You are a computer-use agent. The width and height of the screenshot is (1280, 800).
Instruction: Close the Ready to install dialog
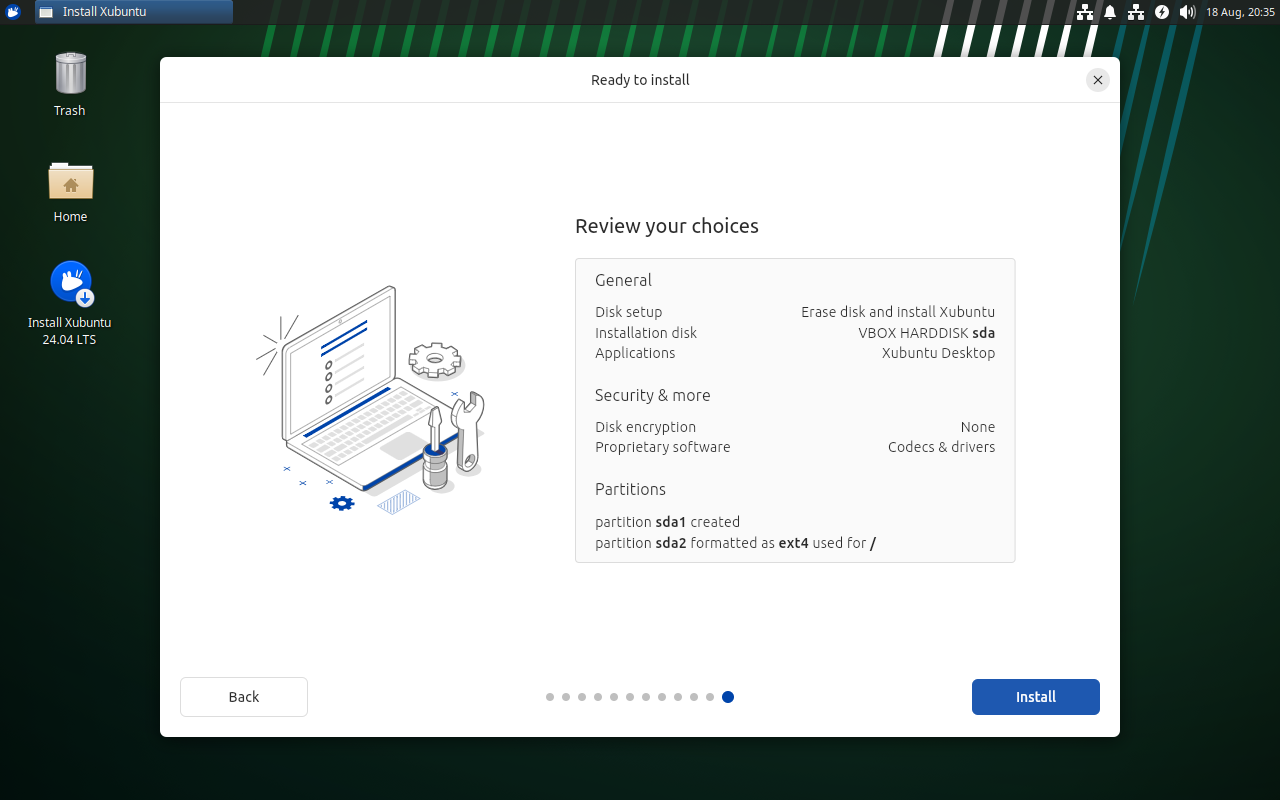[1098, 80]
